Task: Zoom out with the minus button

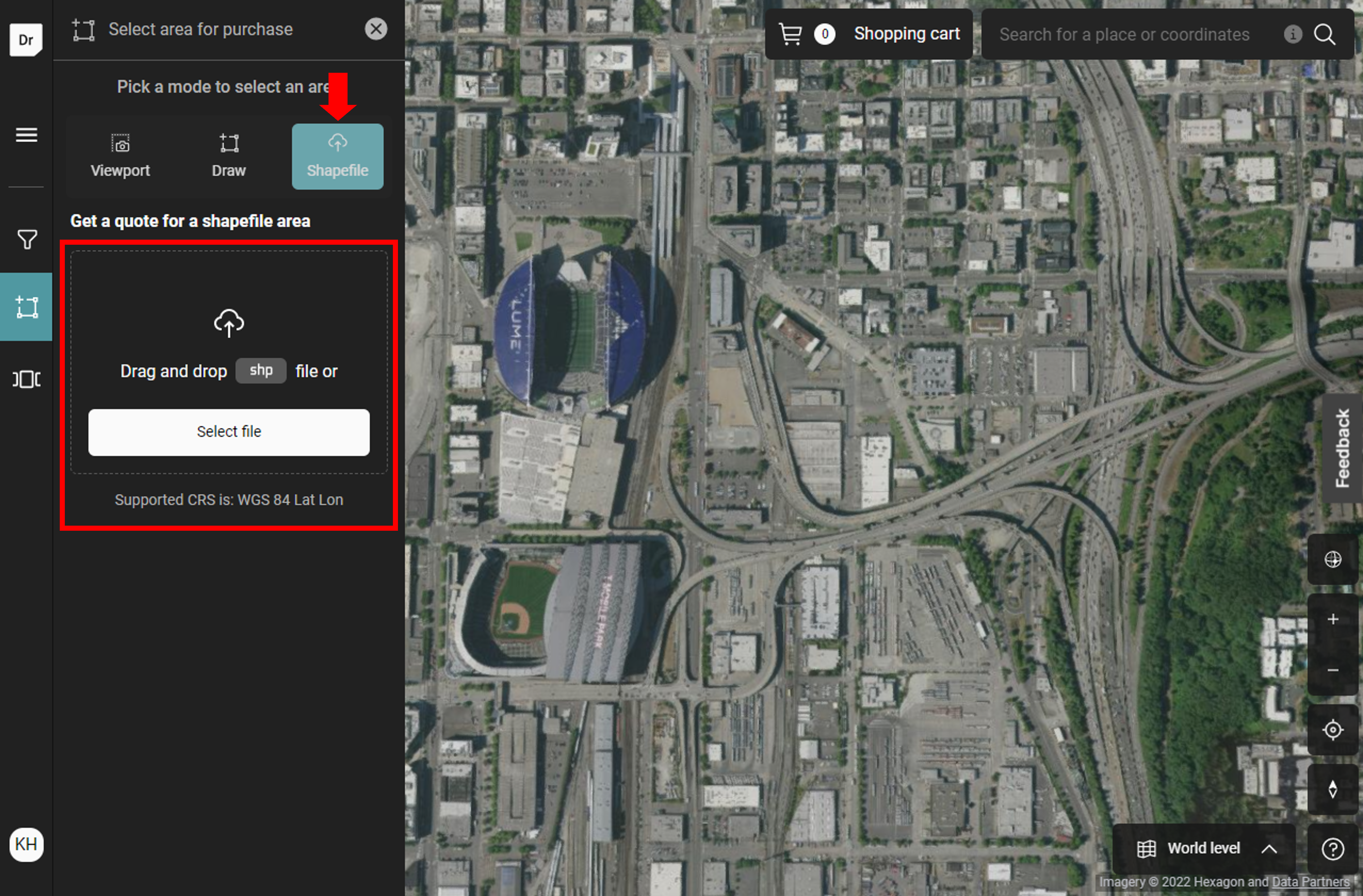Action: [x=1332, y=670]
